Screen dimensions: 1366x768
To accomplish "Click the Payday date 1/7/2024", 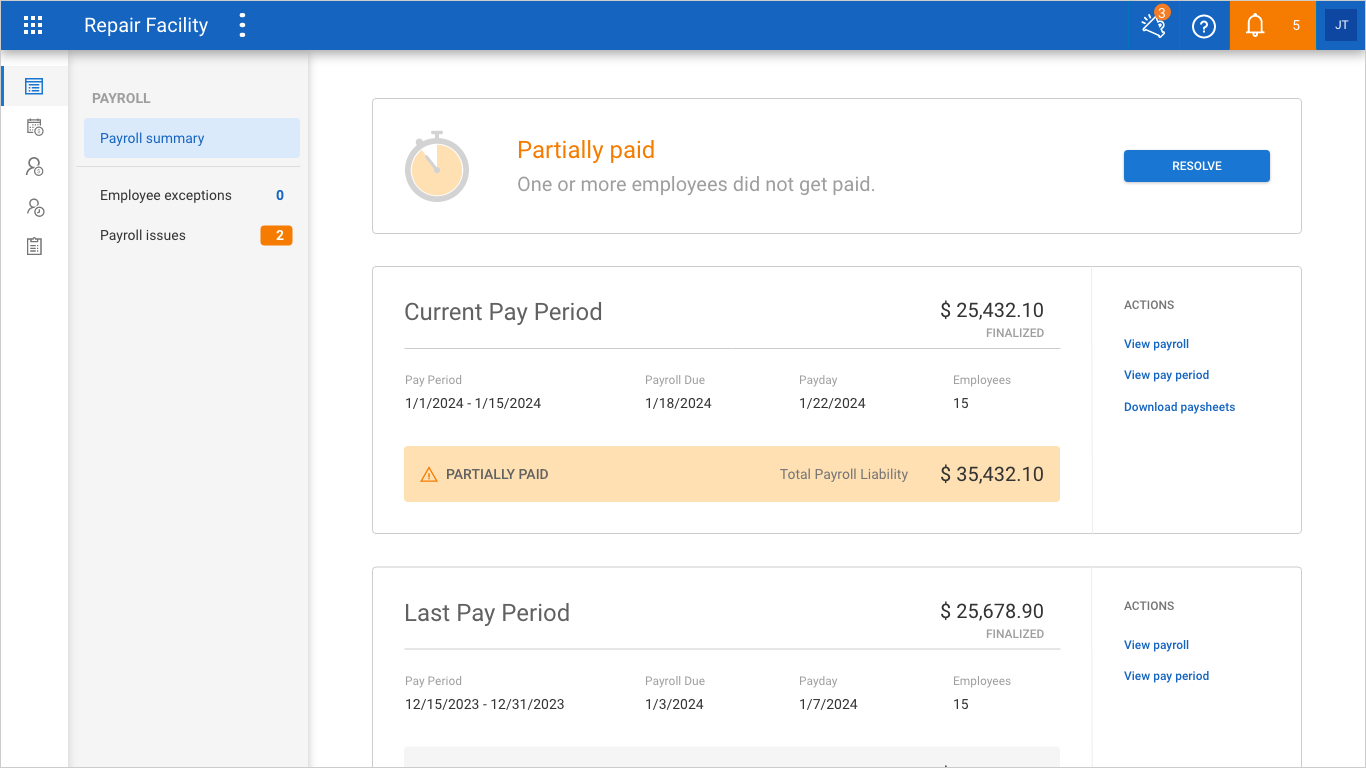I will coord(828,705).
